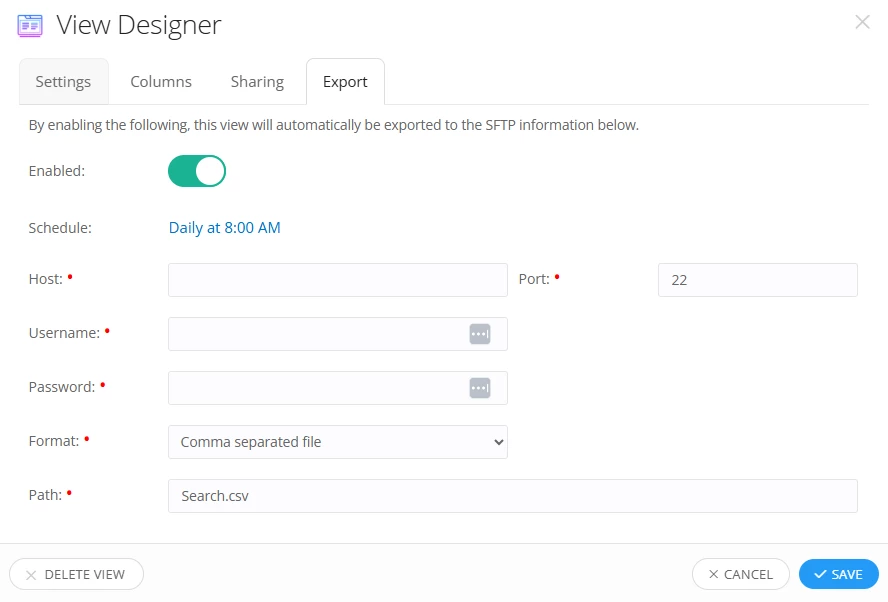Click the Path field containing Search.csv
888x602 pixels.
513,496
